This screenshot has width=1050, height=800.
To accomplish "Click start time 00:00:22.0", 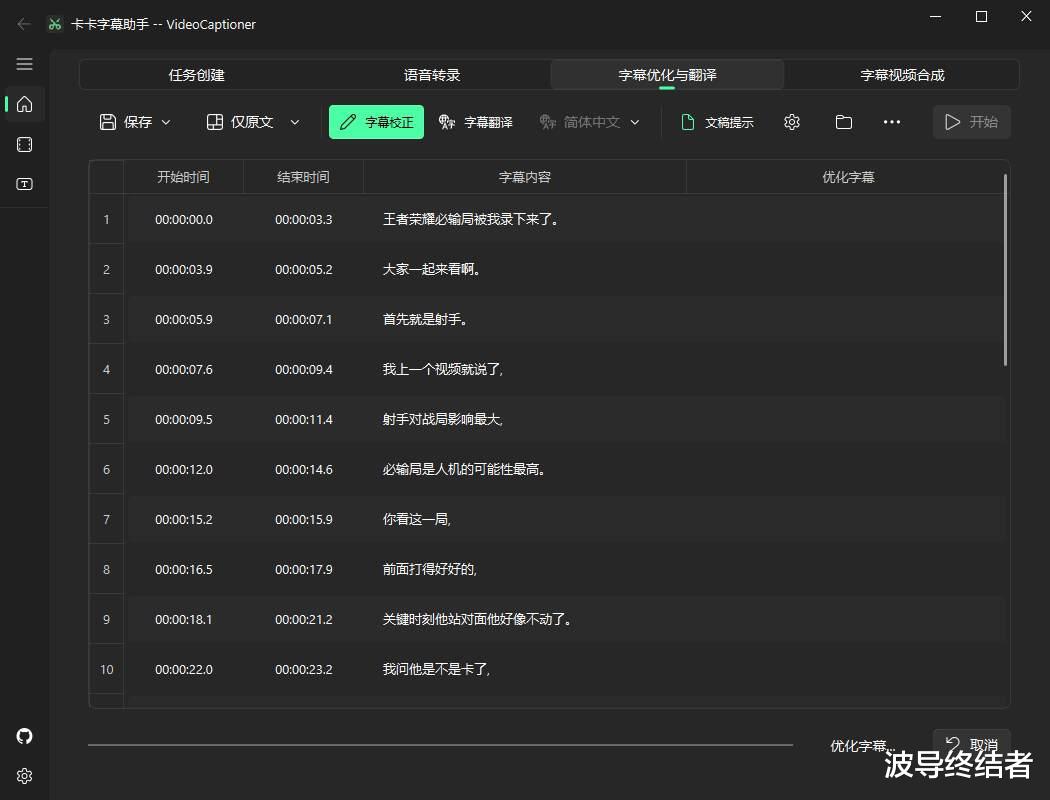I will click(x=183, y=669).
